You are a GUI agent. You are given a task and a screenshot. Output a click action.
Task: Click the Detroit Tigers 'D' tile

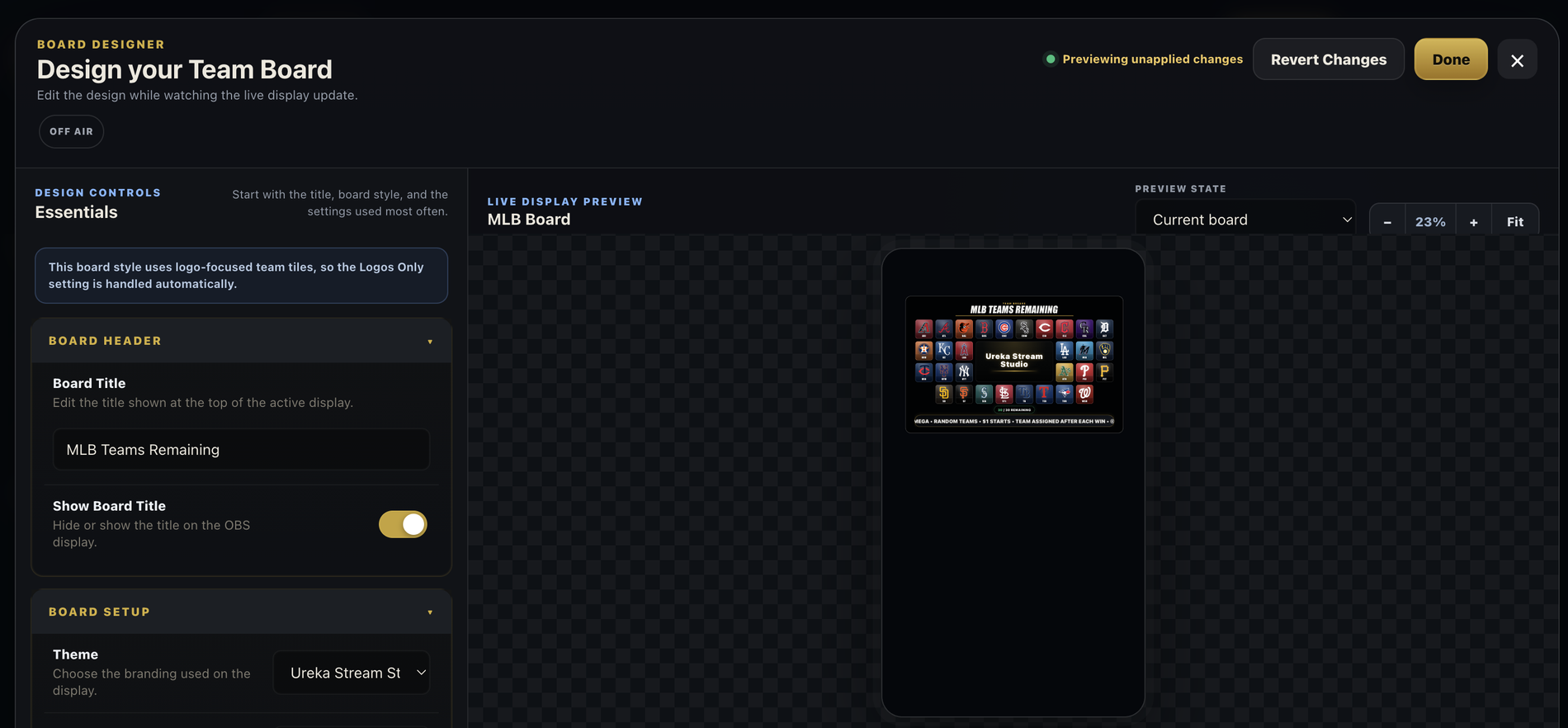click(1104, 329)
